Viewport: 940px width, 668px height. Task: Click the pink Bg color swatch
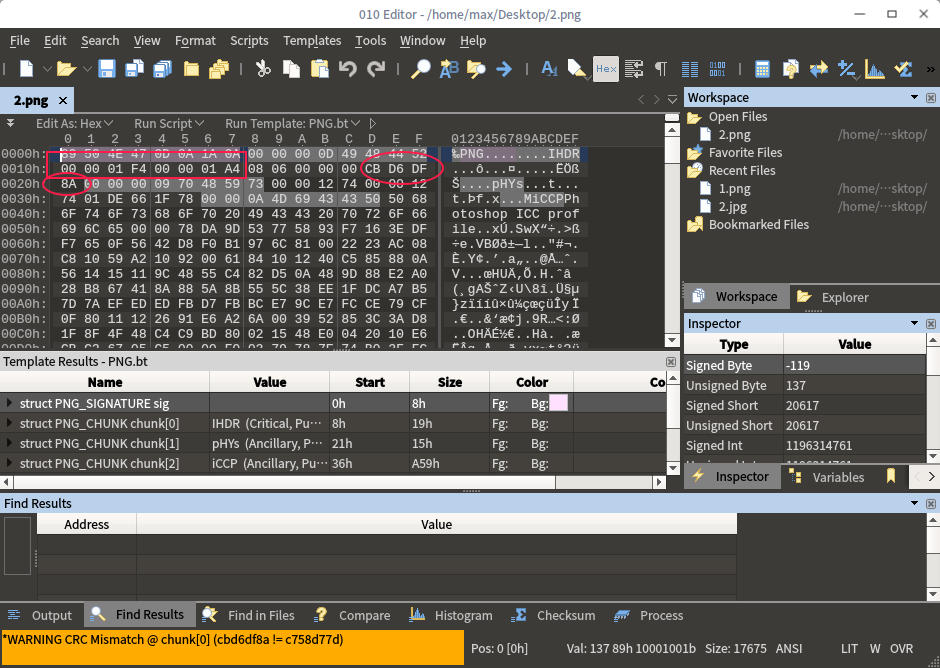tap(558, 403)
